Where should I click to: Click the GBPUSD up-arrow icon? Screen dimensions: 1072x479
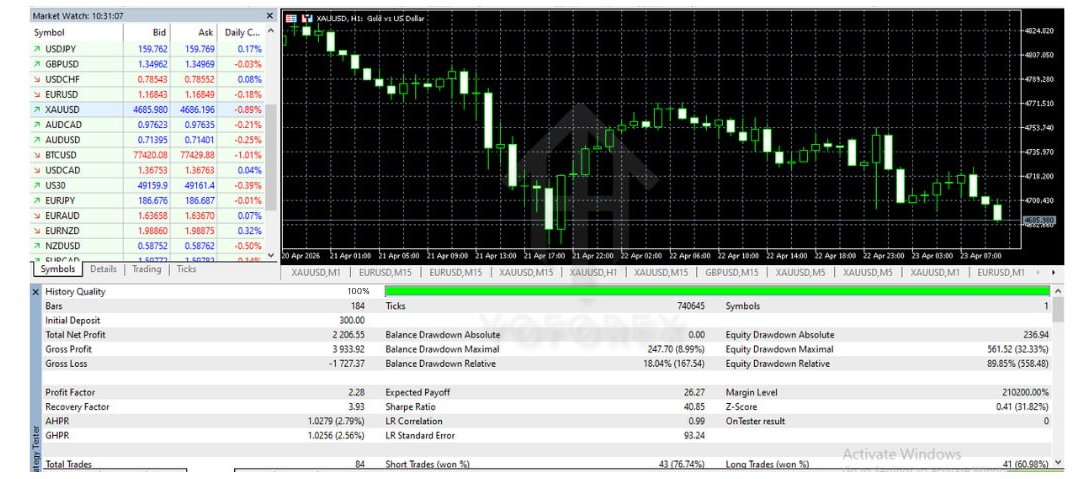tap(36, 64)
